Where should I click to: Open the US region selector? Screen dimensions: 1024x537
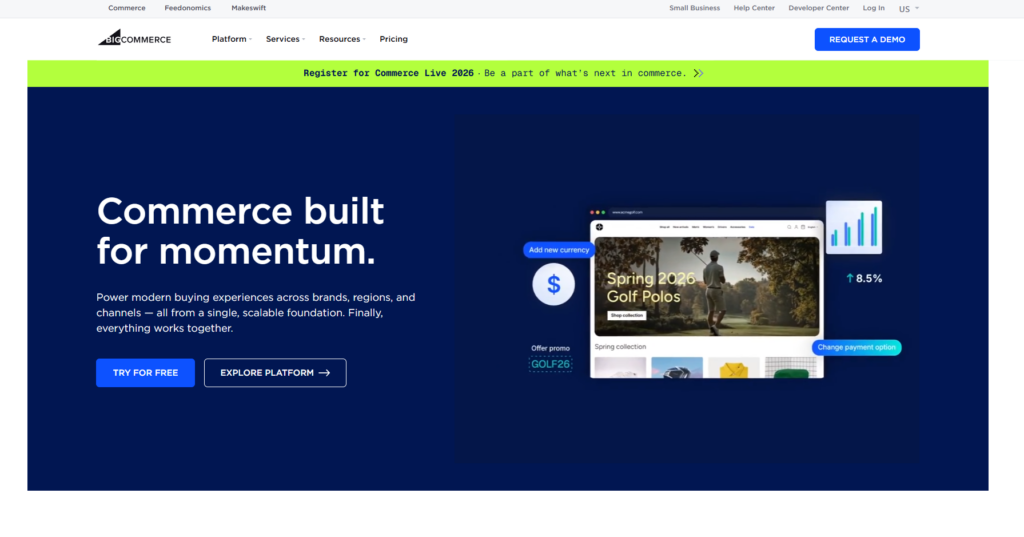[908, 9]
